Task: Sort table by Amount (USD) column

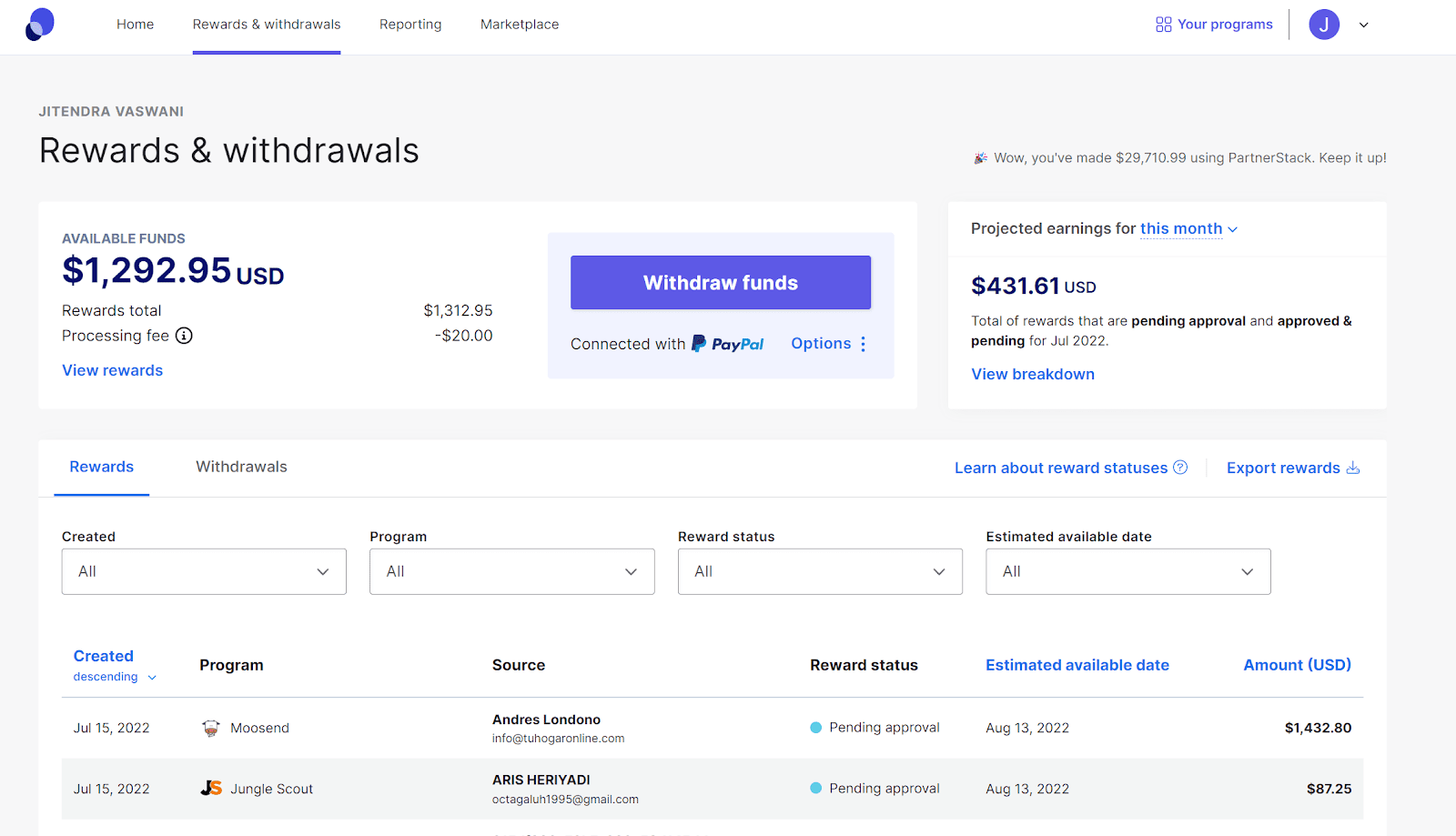Action: click(x=1297, y=665)
